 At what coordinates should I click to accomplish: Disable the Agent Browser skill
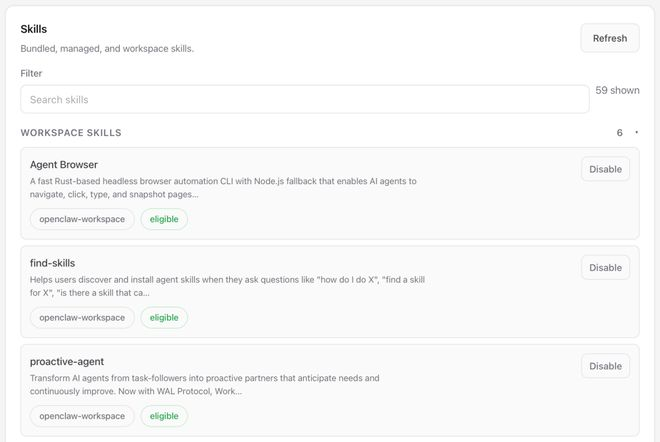click(605, 169)
